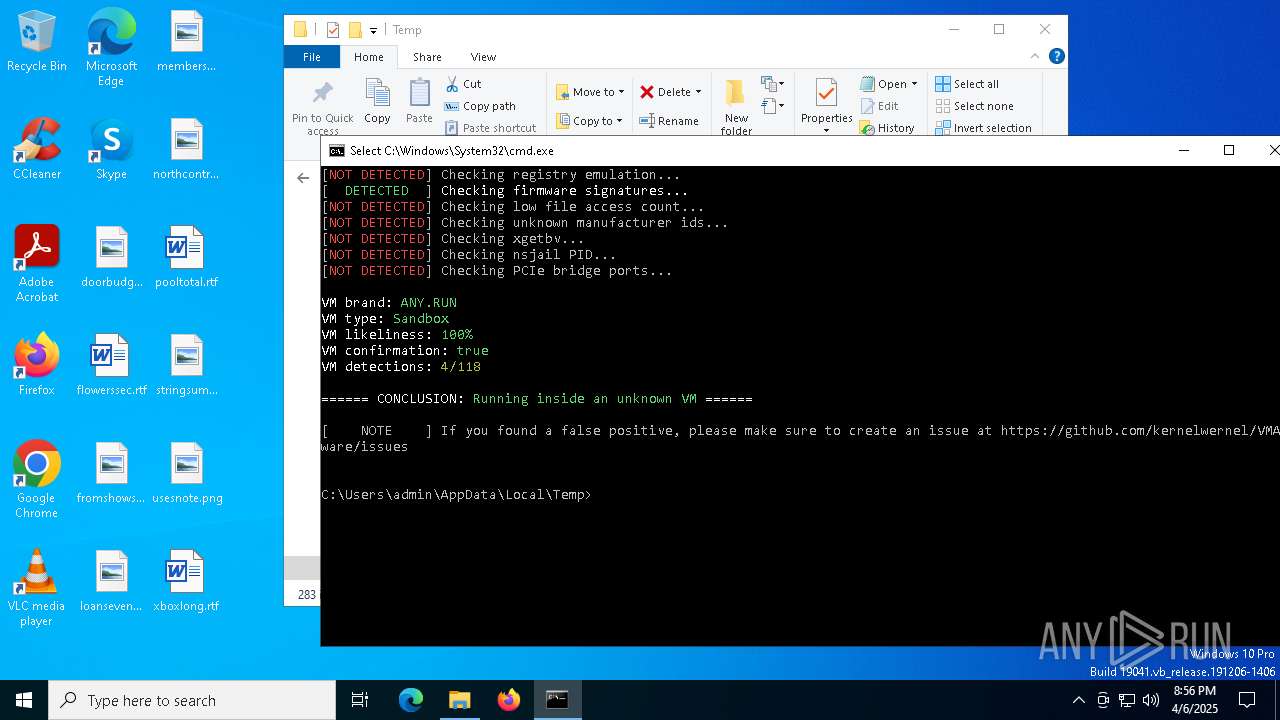Switch to the View ribbon tab
Screen dimensions: 1280x720
point(483,57)
